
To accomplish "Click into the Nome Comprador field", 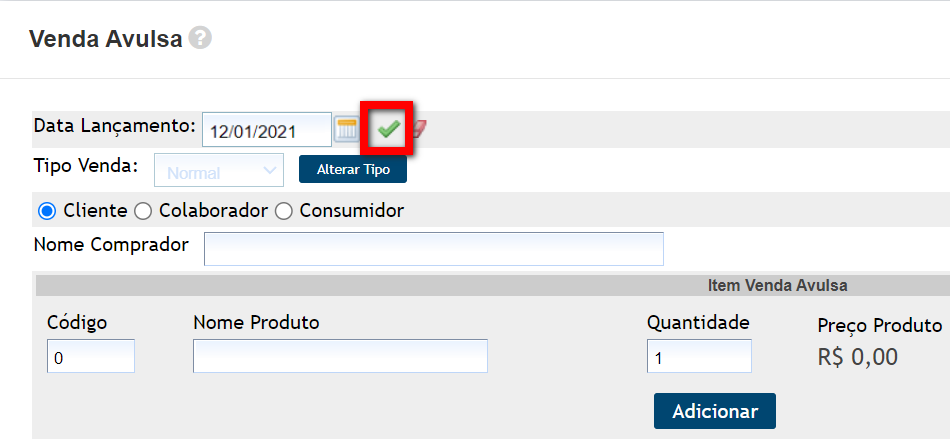I will click(x=433, y=249).
